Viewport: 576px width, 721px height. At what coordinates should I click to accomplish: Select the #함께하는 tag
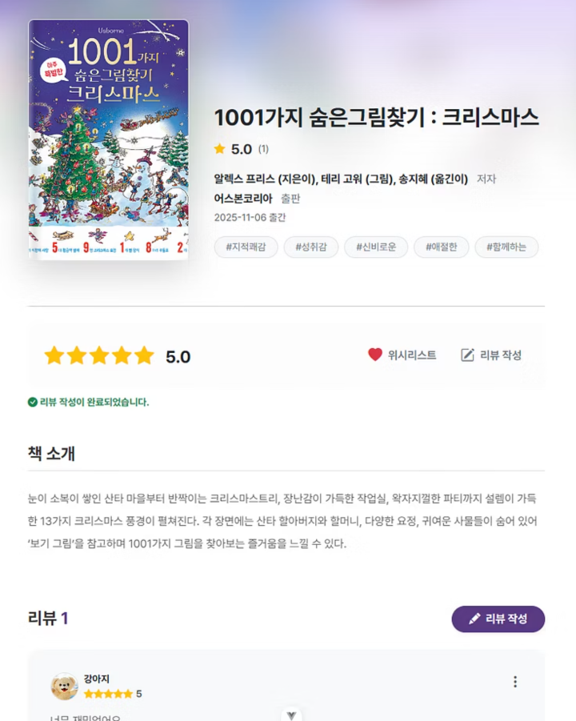point(507,247)
